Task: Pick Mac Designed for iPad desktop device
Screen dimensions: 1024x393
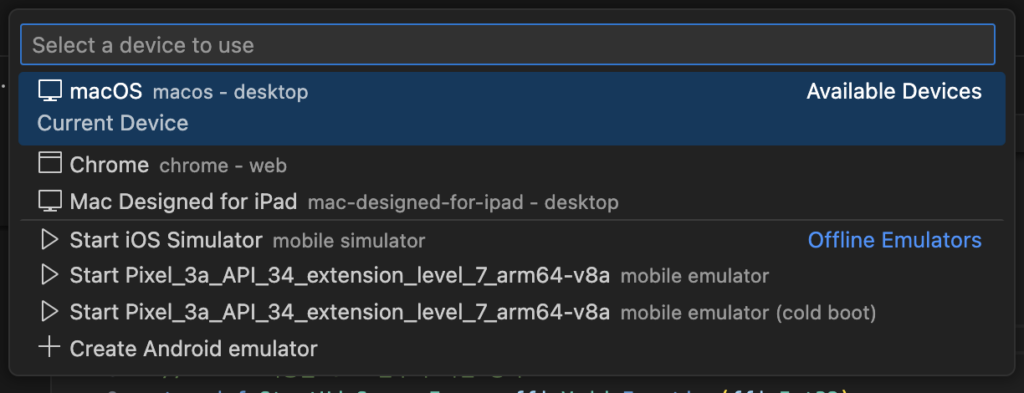Action: click(511, 202)
